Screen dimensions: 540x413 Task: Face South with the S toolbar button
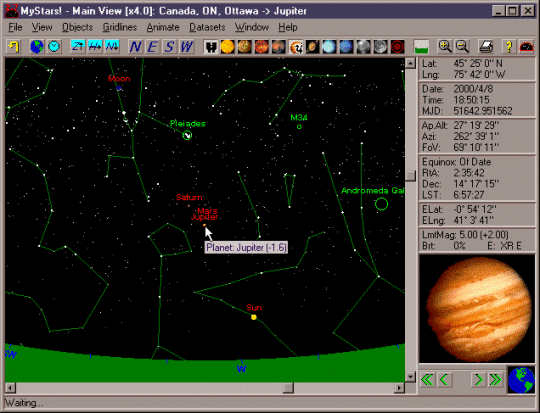tap(169, 47)
